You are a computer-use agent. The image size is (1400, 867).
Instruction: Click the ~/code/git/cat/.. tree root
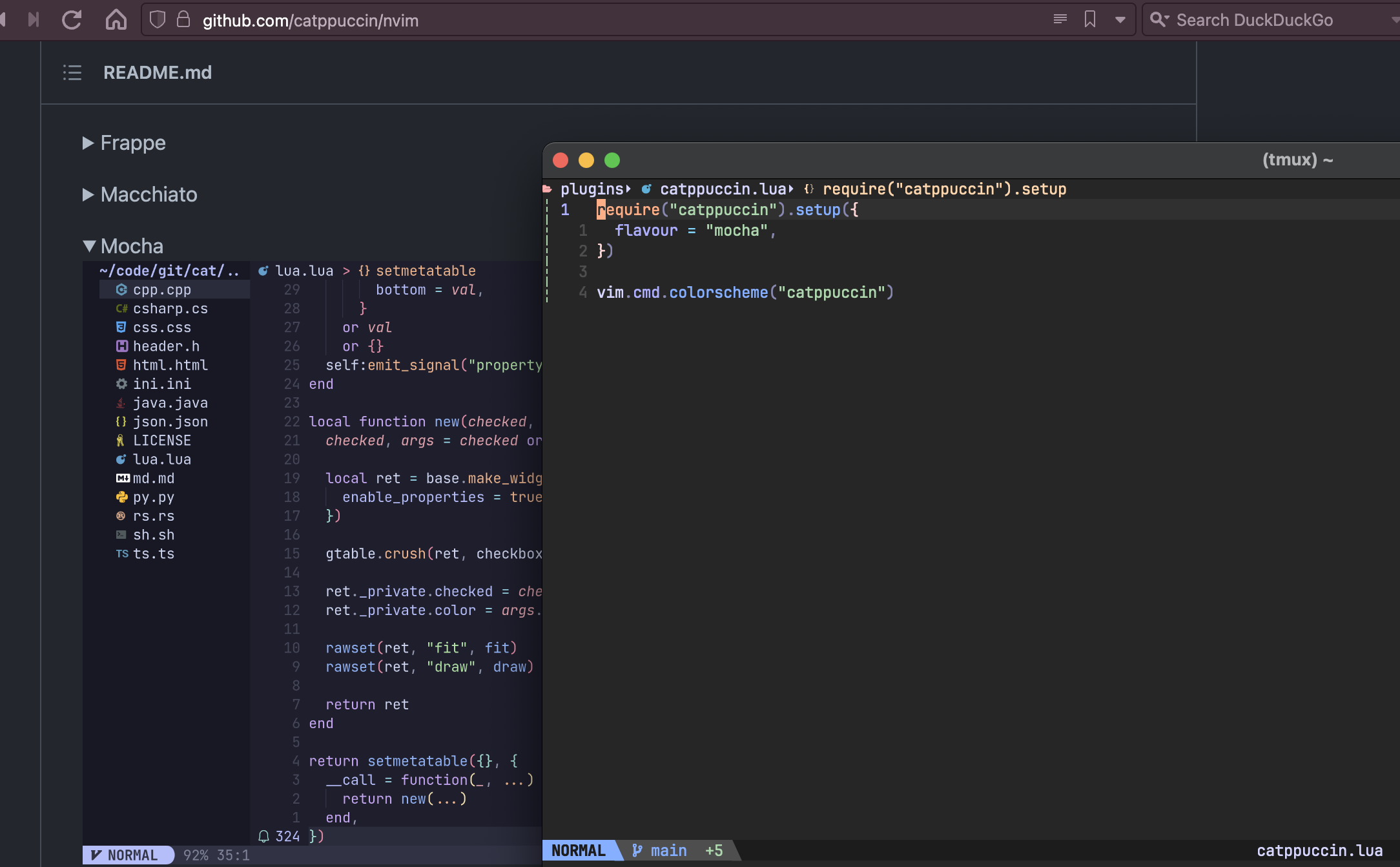pyautogui.click(x=169, y=271)
